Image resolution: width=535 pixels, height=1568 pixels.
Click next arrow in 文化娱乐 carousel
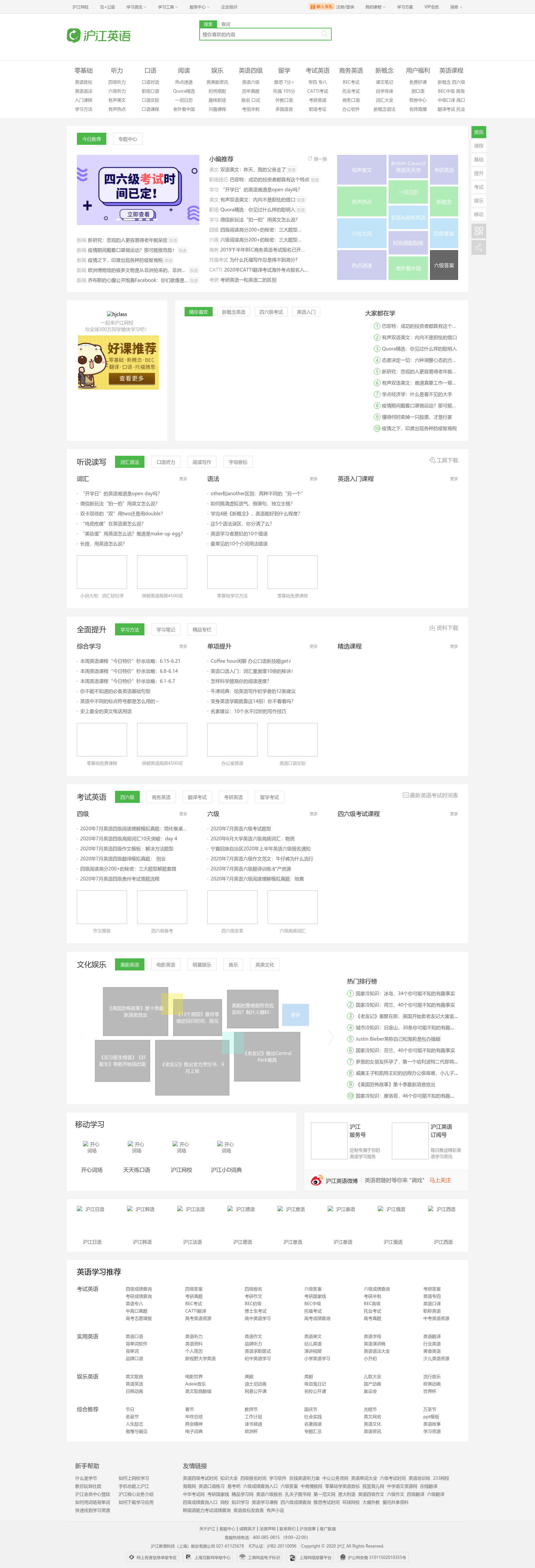pos(331,1037)
